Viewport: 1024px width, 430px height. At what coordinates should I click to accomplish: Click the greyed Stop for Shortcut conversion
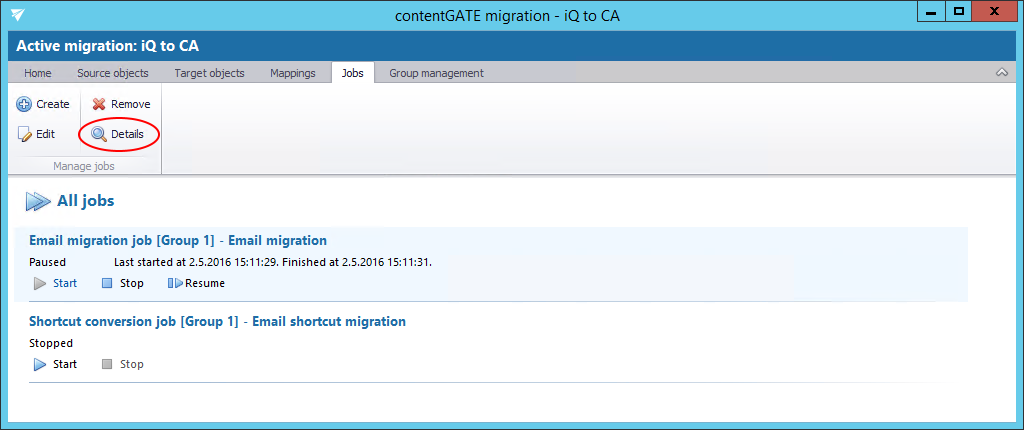108,364
